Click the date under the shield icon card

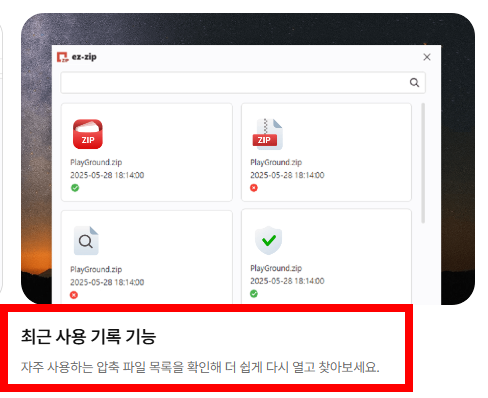pos(287,281)
